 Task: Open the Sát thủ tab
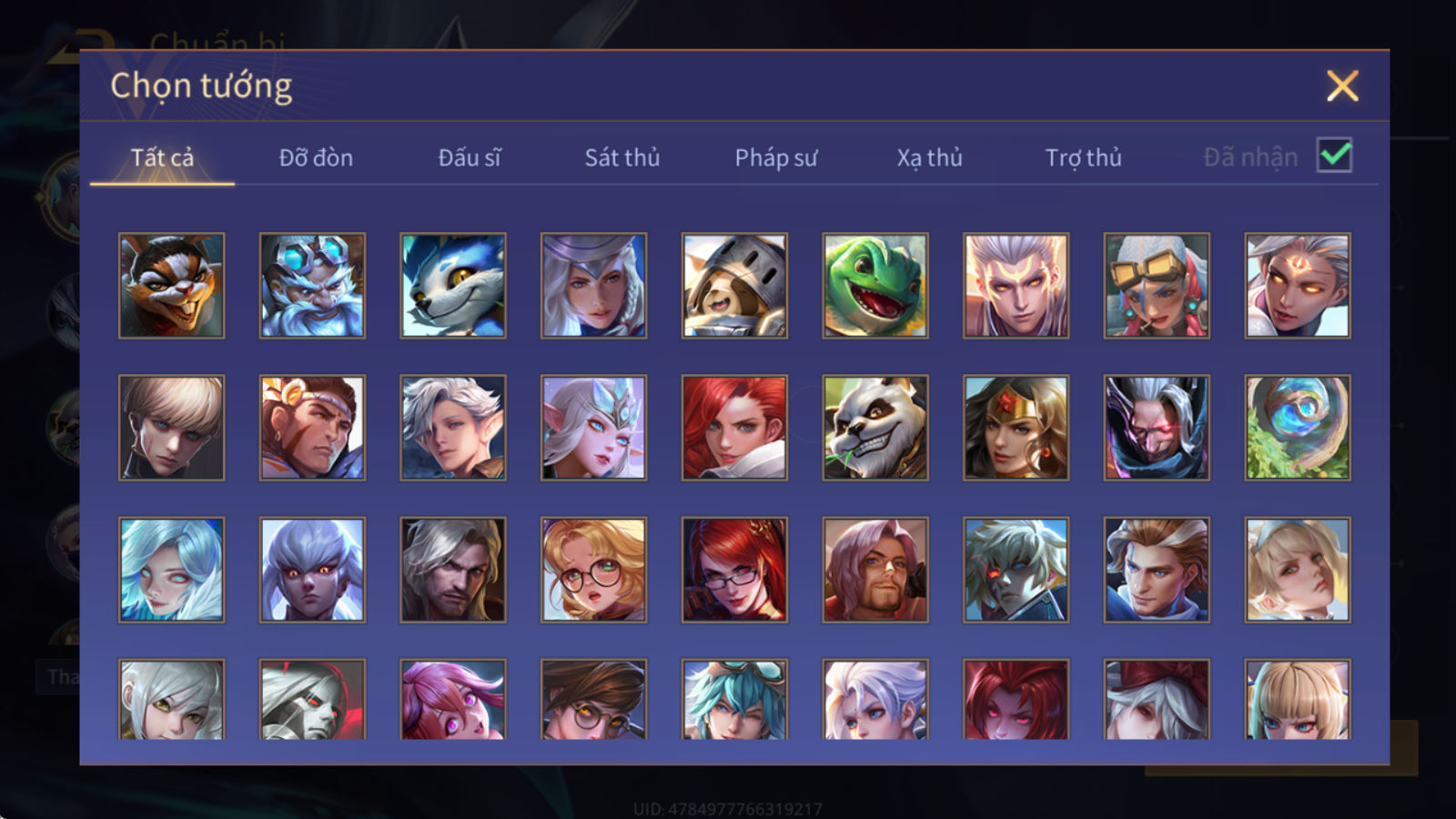[x=622, y=157]
